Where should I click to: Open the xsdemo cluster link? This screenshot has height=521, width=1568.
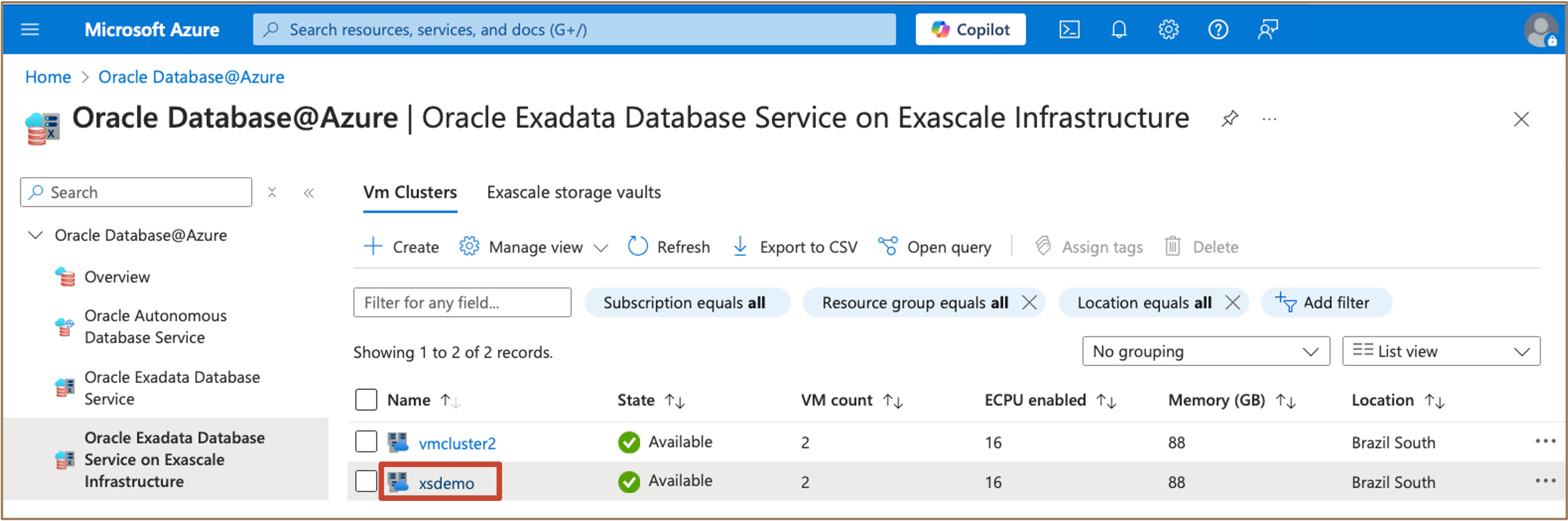(x=446, y=483)
